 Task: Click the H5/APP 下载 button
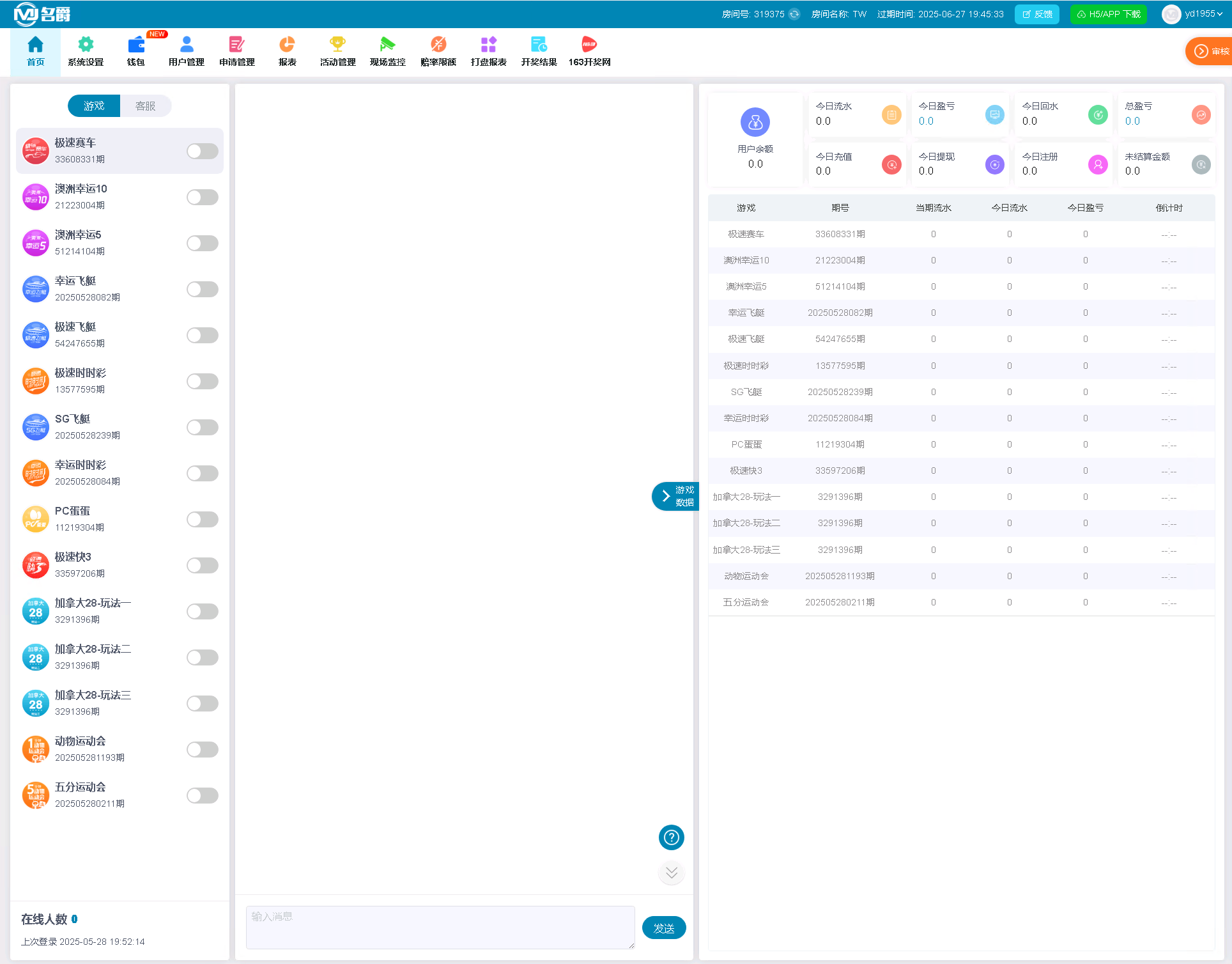click(1109, 14)
